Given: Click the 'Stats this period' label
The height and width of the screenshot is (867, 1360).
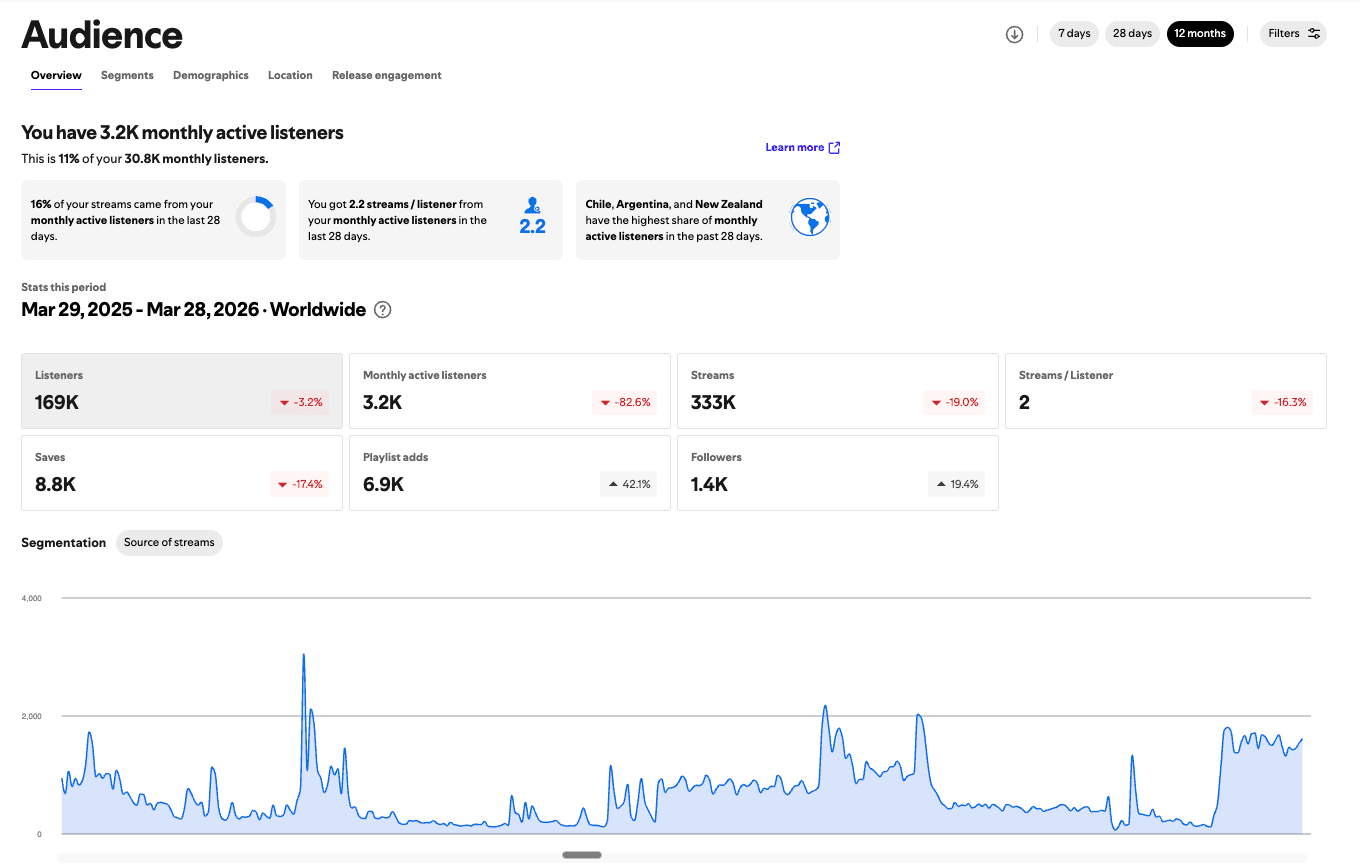Looking at the screenshot, I should tap(64, 287).
